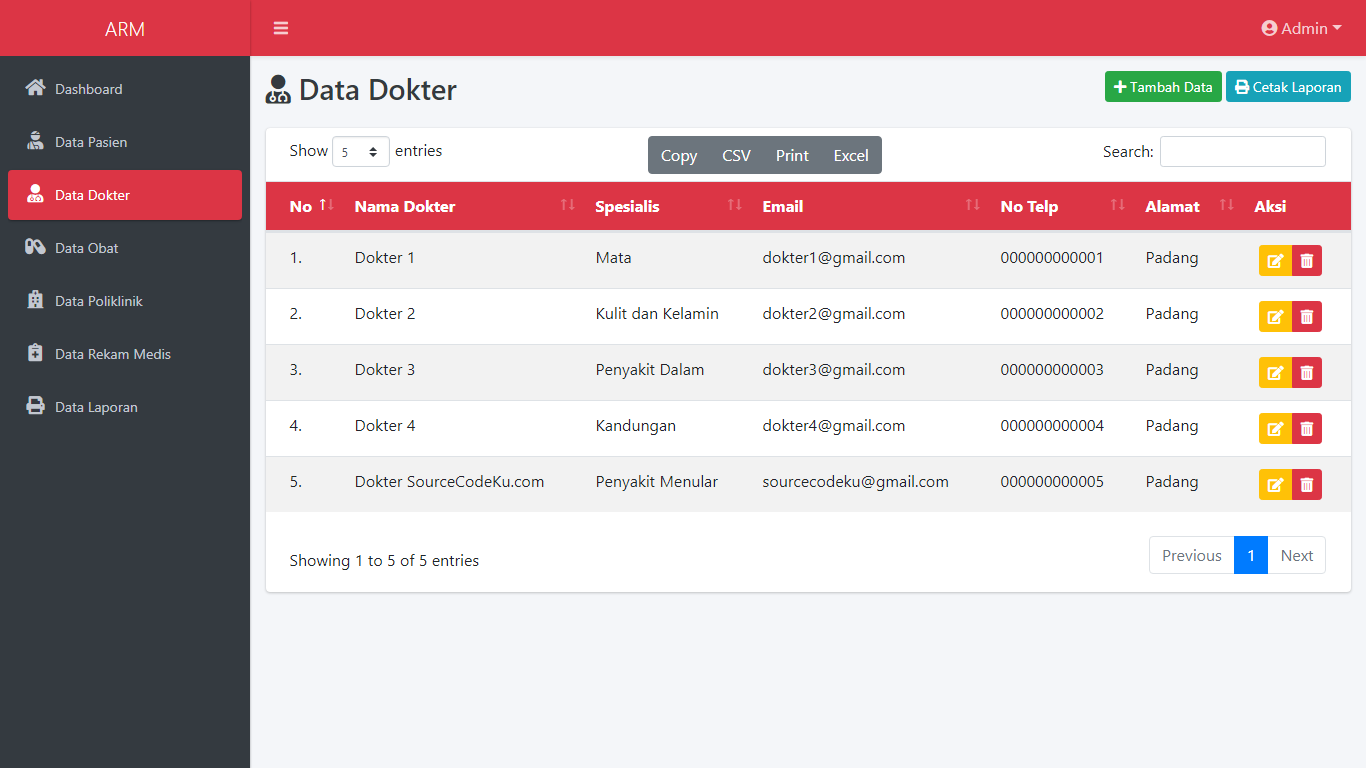Screen dimensions: 1366x768
Task: Edit the Dokter SourceCodeKu.com row
Action: tap(1275, 485)
